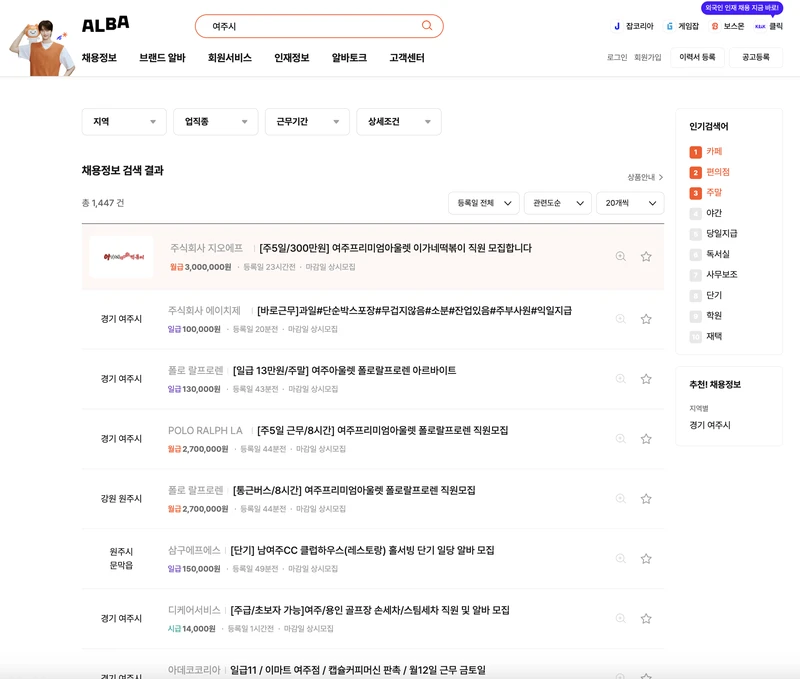Image resolution: width=800 pixels, height=679 pixels.
Task: Open the 지역 filter dropdown
Action: click(123, 121)
